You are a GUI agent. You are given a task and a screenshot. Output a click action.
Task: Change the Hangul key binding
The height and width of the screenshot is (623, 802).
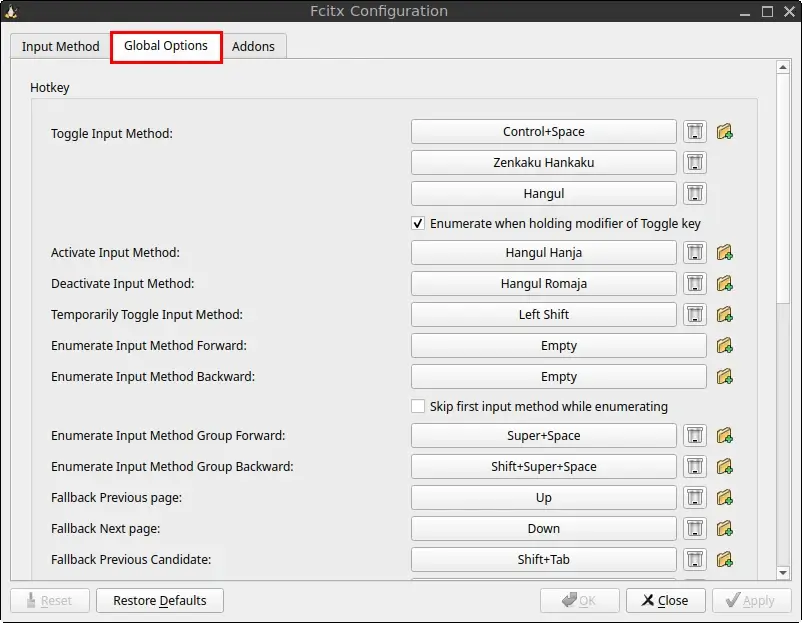(544, 194)
